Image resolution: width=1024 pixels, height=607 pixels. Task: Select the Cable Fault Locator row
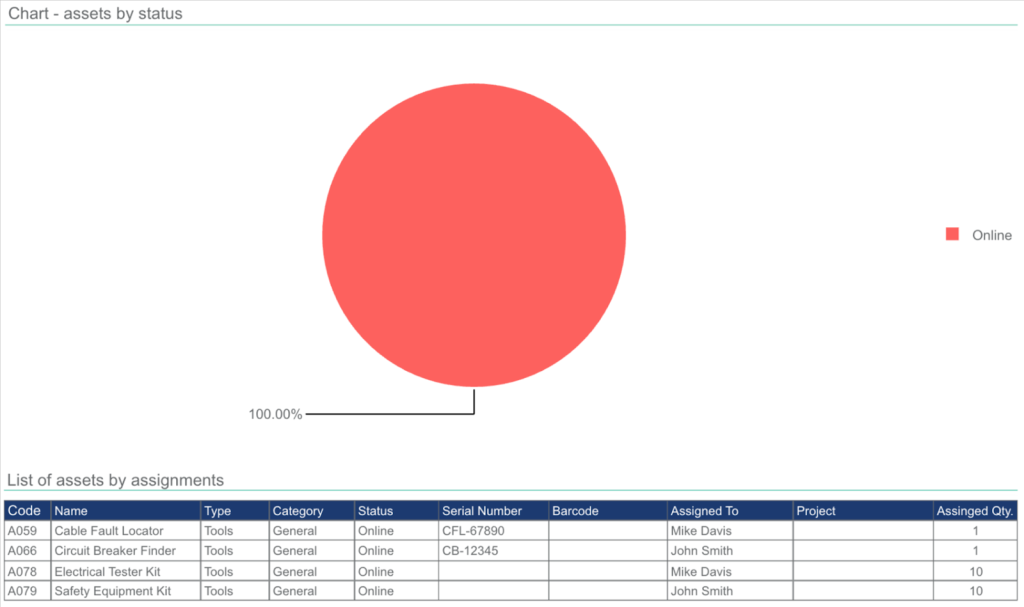pos(109,531)
